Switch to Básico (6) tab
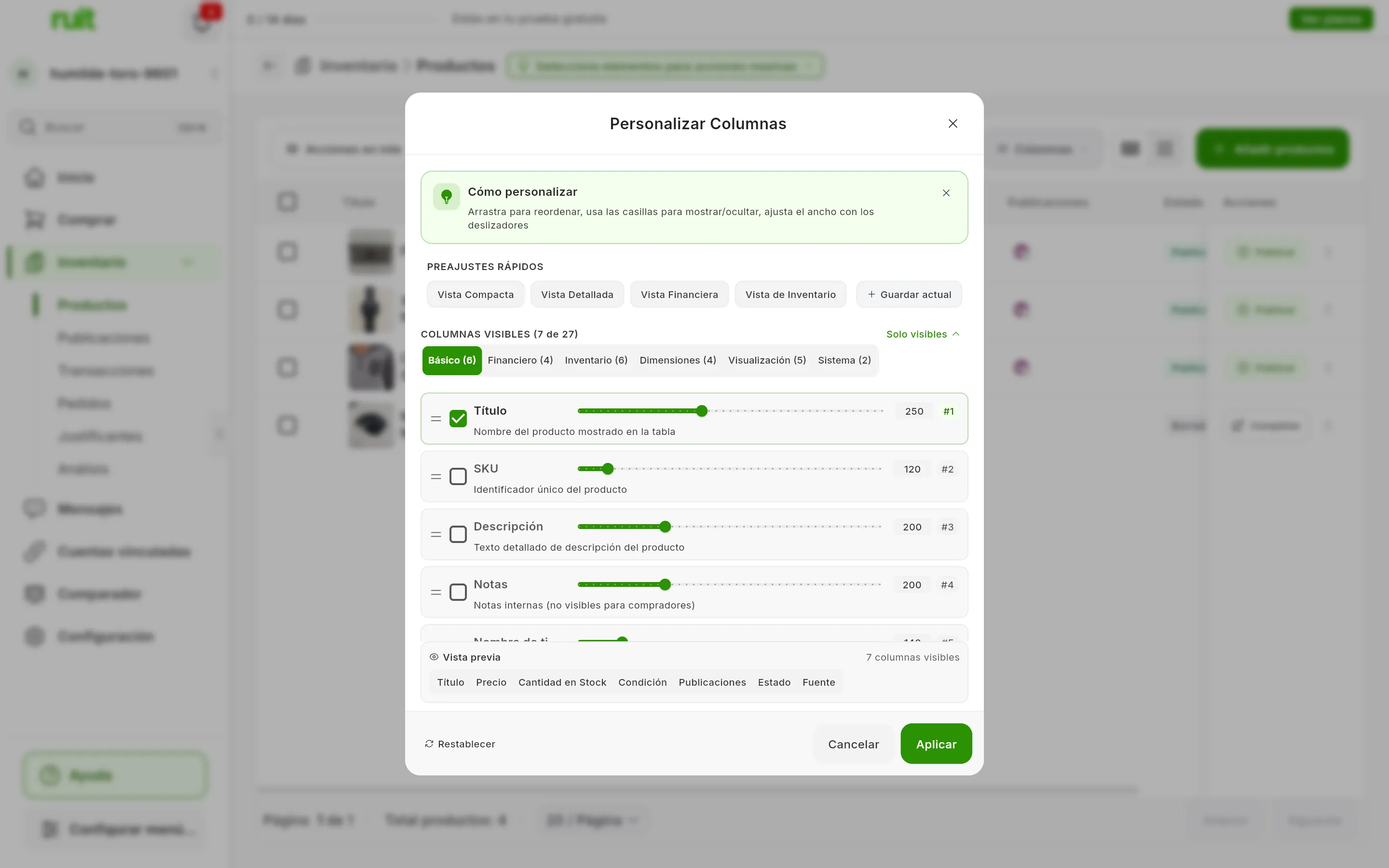 click(452, 360)
